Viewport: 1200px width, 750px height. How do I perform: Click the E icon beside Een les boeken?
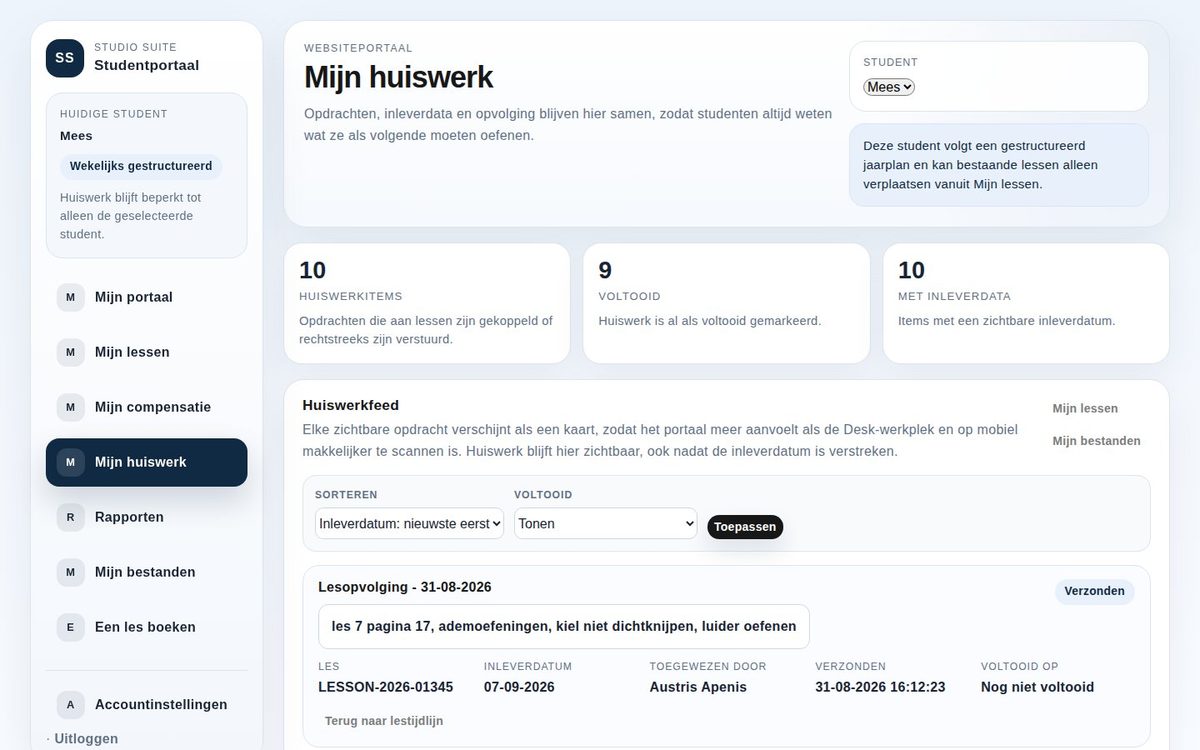coord(70,627)
